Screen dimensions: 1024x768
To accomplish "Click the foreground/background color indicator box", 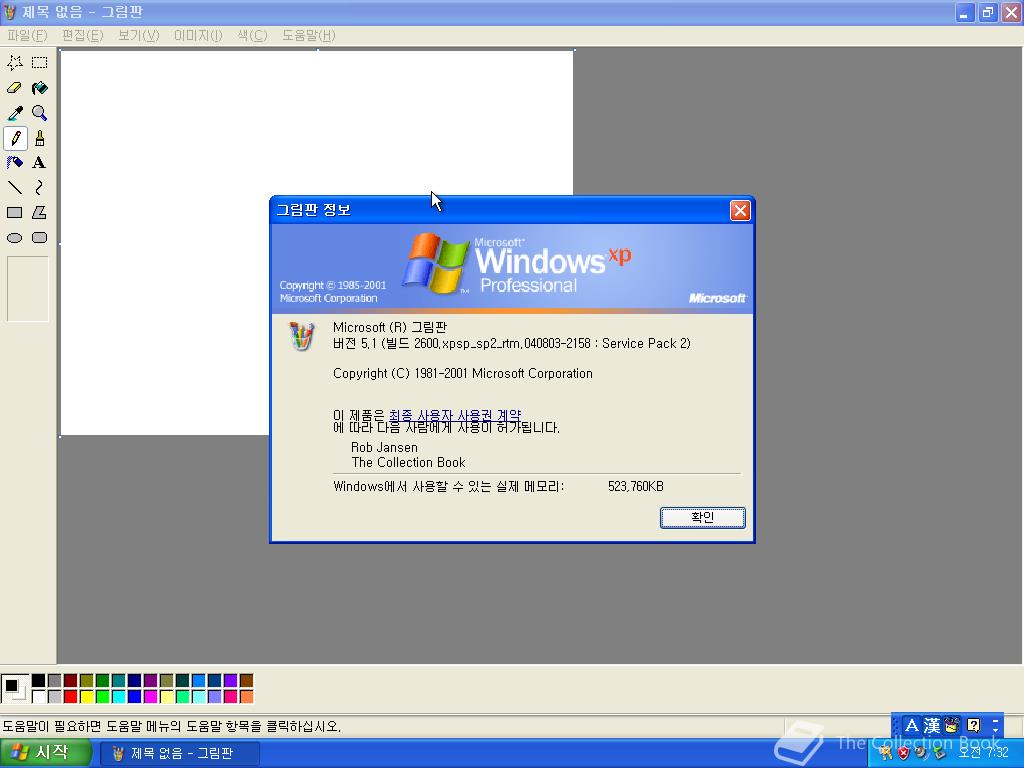I will coord(14,689).
